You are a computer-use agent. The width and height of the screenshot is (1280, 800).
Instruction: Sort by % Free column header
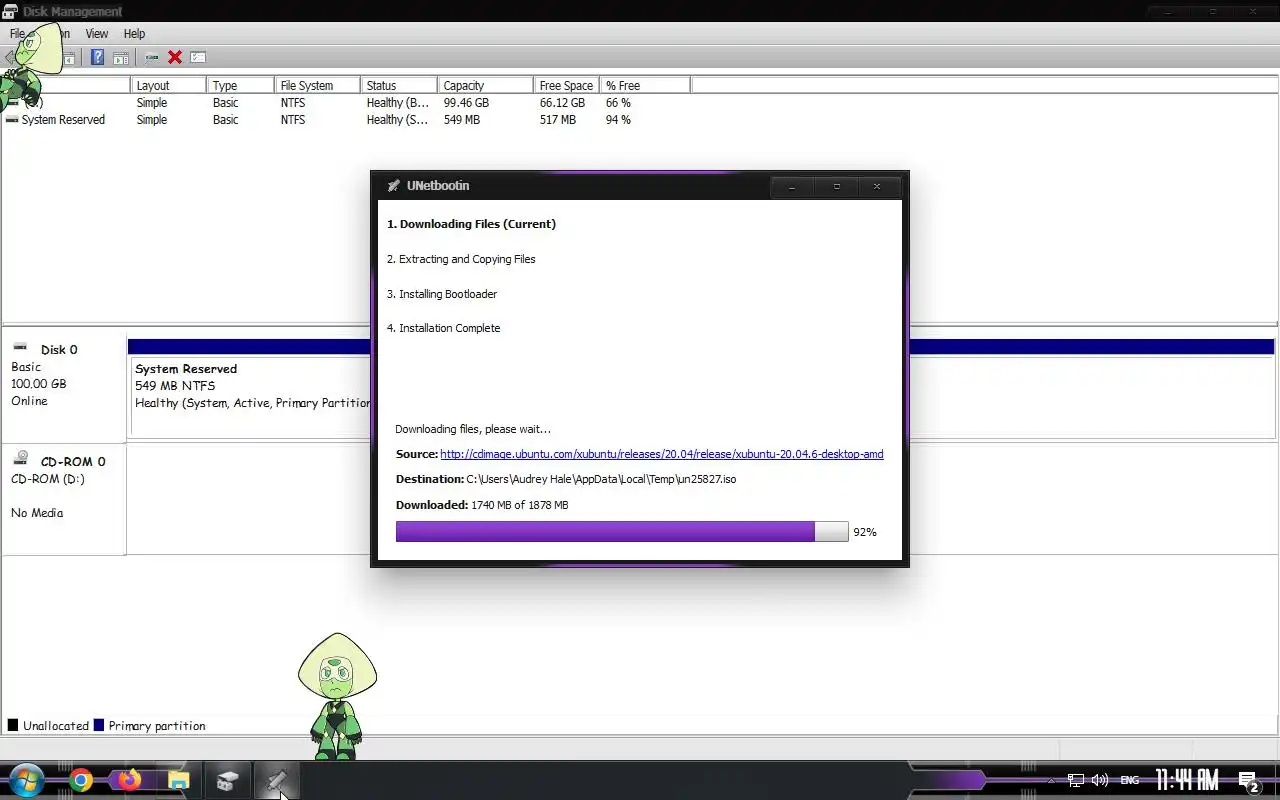click(645, 86)
